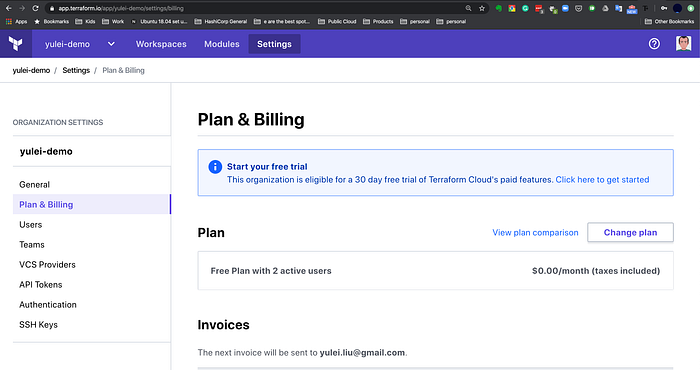Viewport: 700px width, 370px height.
Task: Open the Public Cloud bookmarks folder
Action: [337, 21]
